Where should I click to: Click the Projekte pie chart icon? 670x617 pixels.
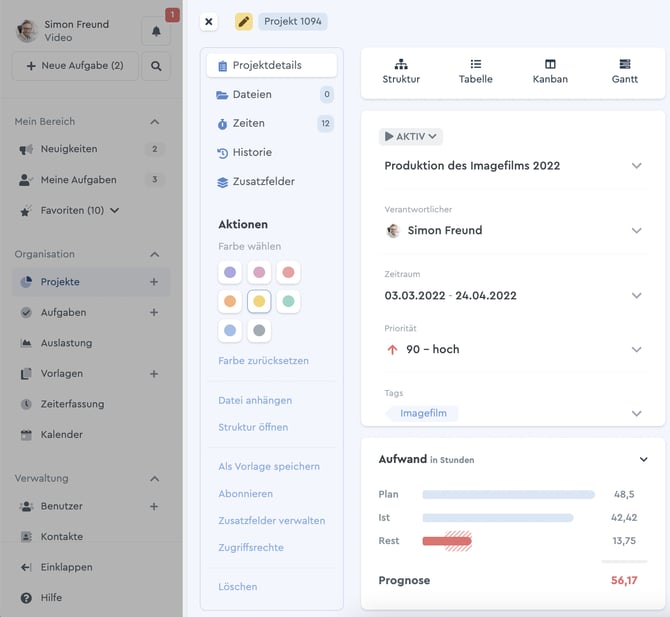point(26,282)
